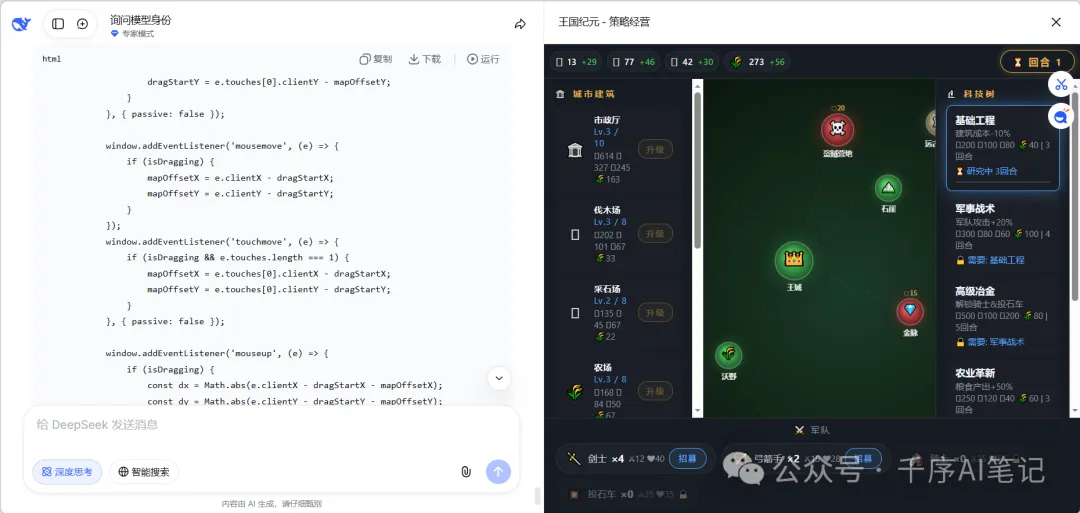Click the resource counter showing 77 +46
Image resolution: width=1080 pixels, height=513 pixels.
[634, 62]
